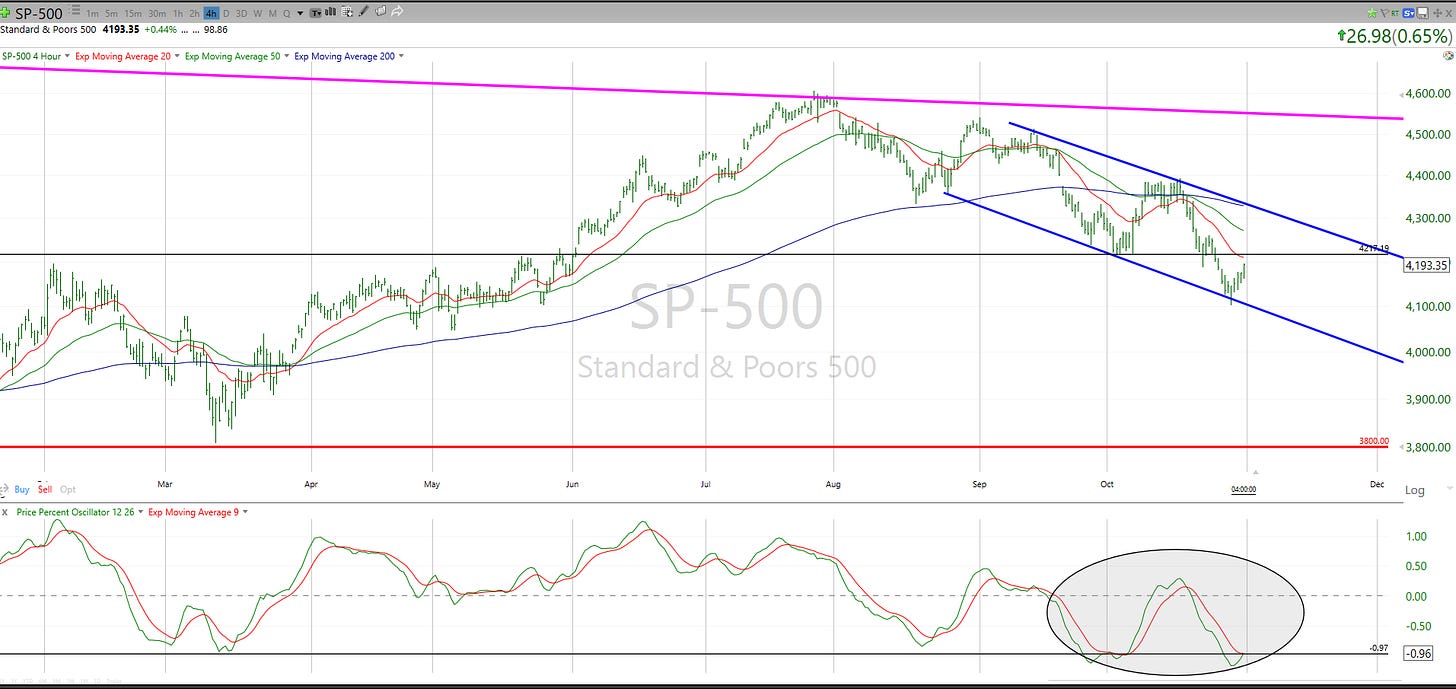
Task: Click the green star favorites icon
Action: click(x=1372, y=13)
